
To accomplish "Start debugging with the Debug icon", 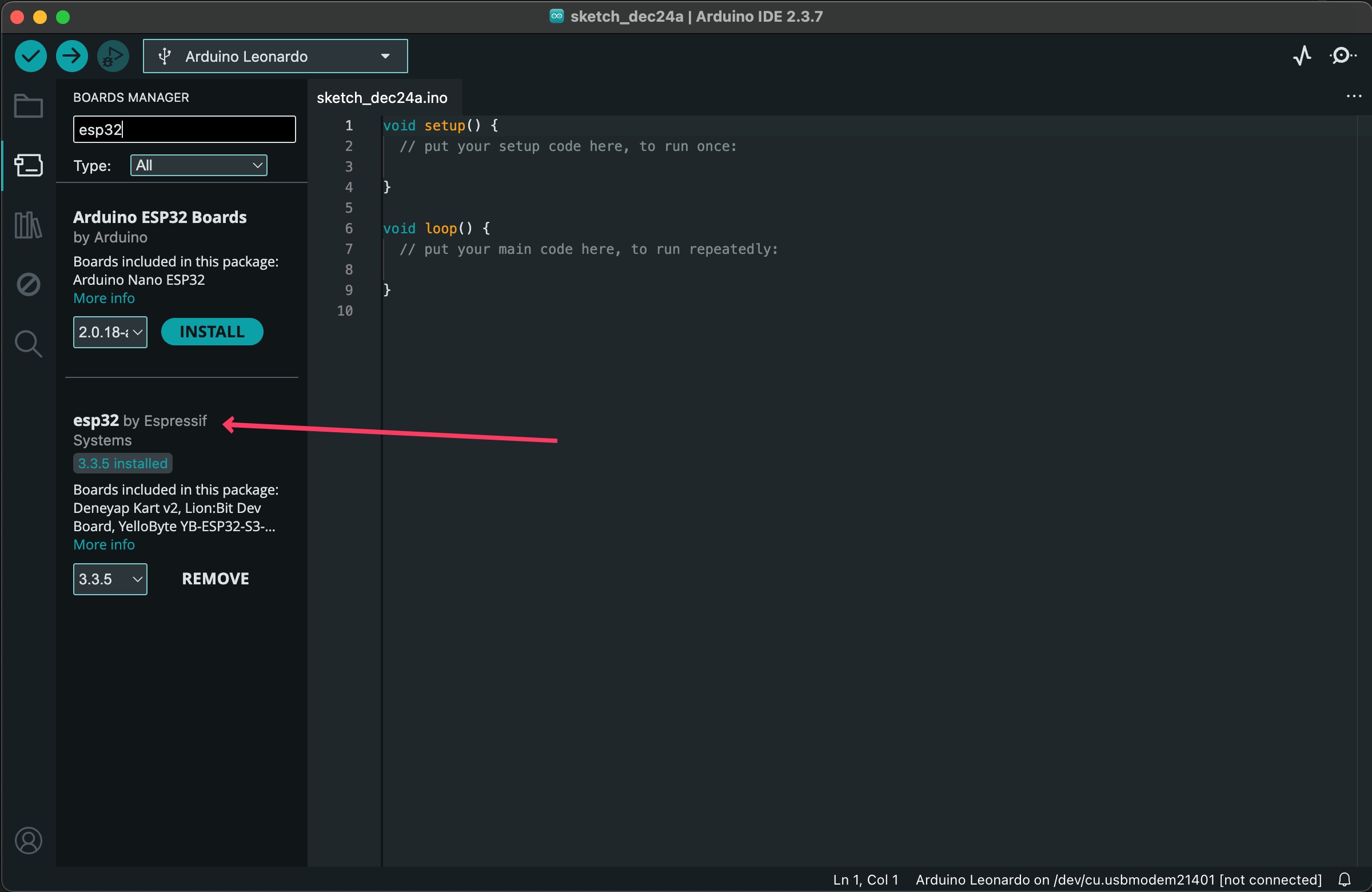I will [113, 57].
